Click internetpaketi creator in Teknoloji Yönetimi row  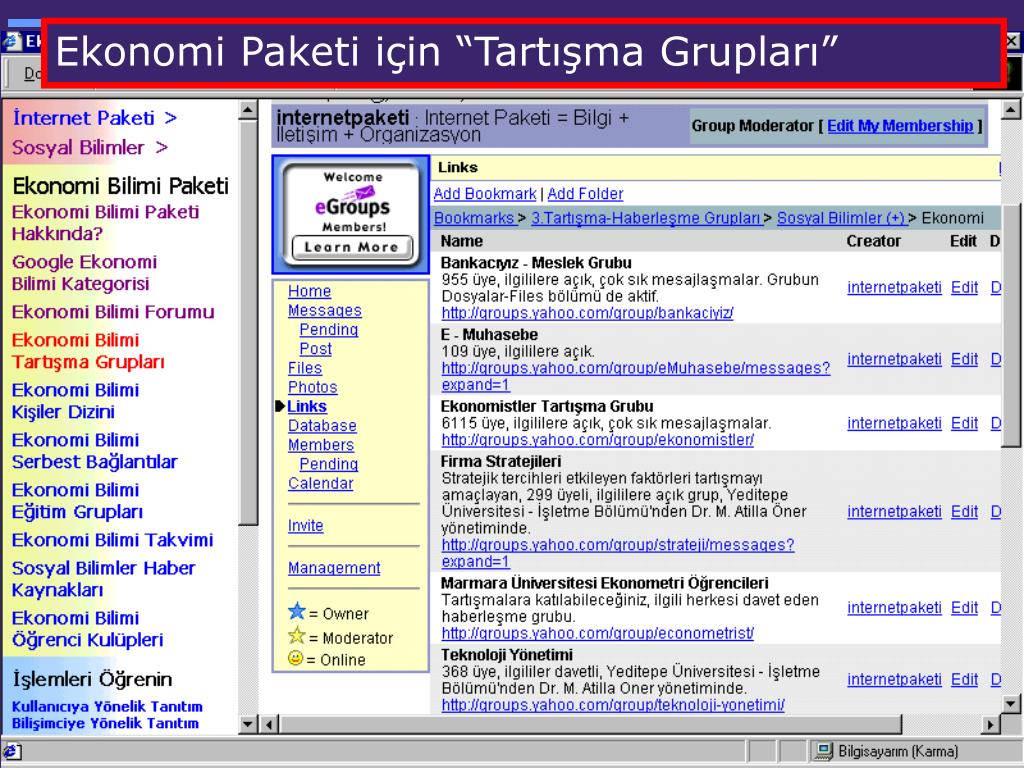click(x=894, y=680)
